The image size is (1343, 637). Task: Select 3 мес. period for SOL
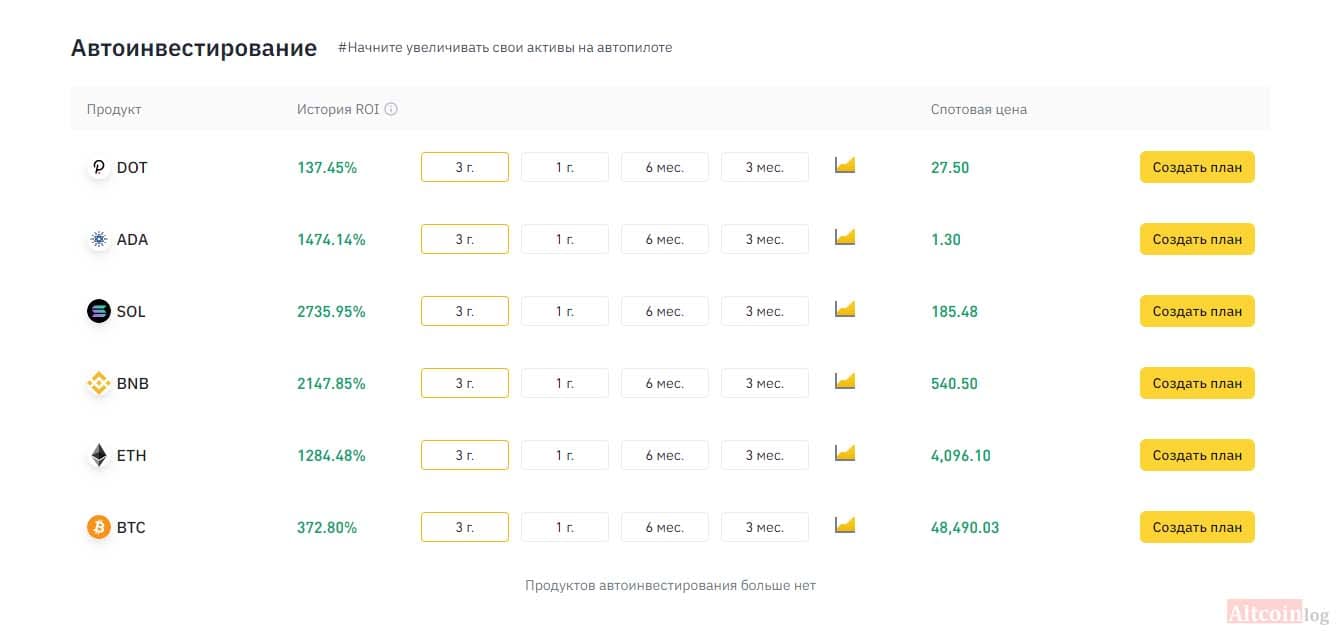765,311
